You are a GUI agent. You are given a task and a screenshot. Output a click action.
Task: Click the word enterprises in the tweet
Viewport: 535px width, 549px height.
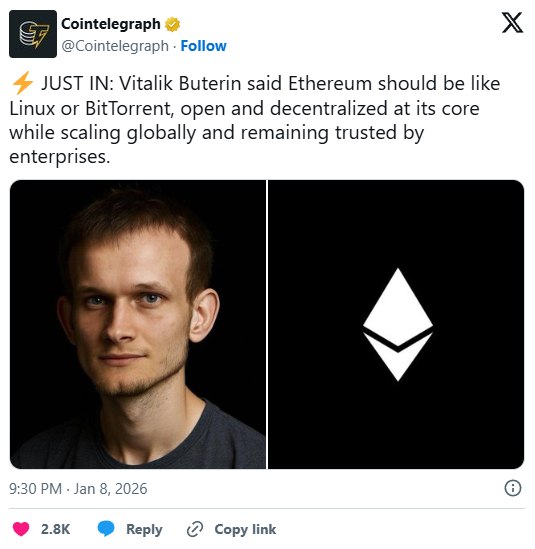[60, 157]
